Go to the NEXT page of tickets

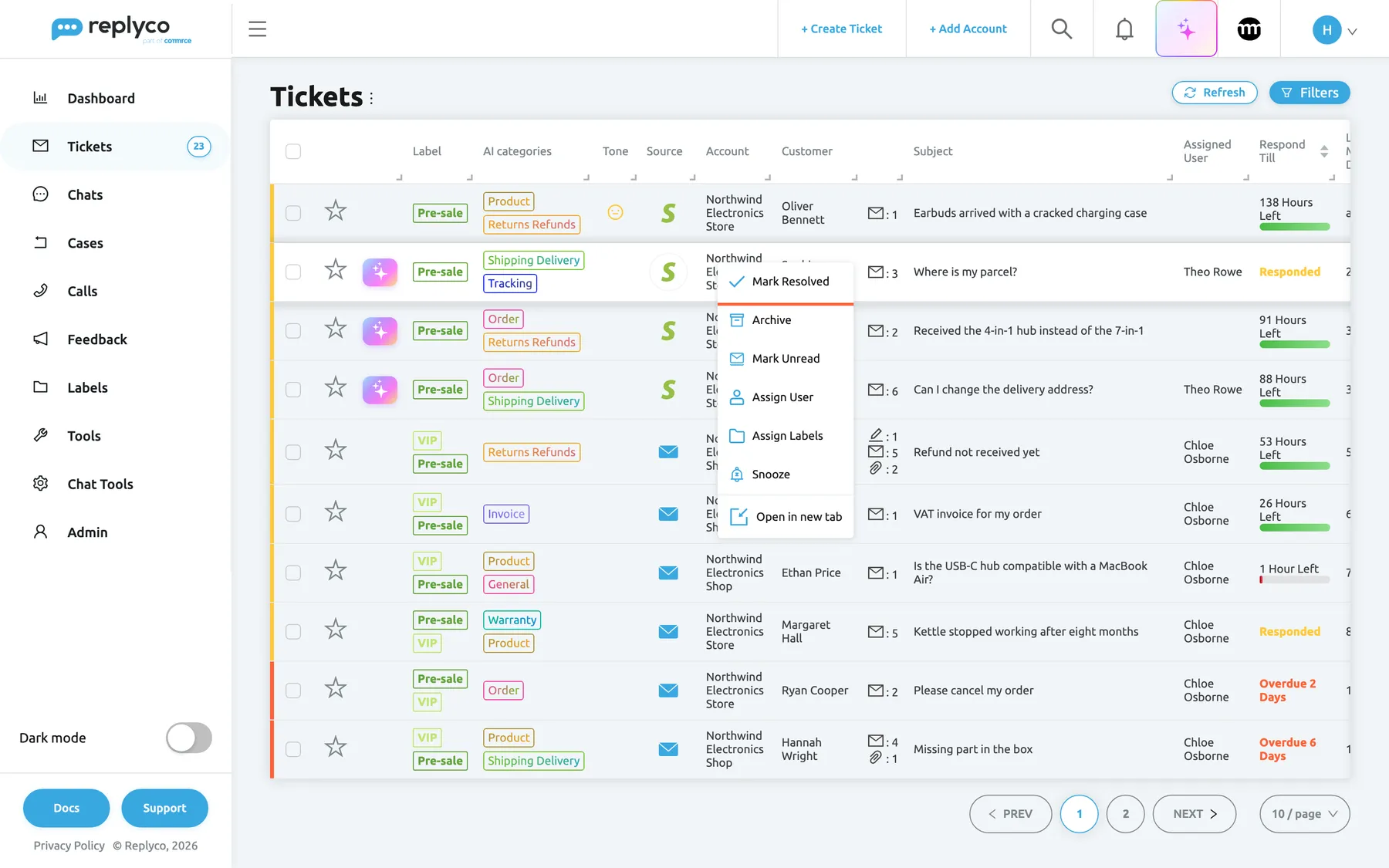point(1195,814)
